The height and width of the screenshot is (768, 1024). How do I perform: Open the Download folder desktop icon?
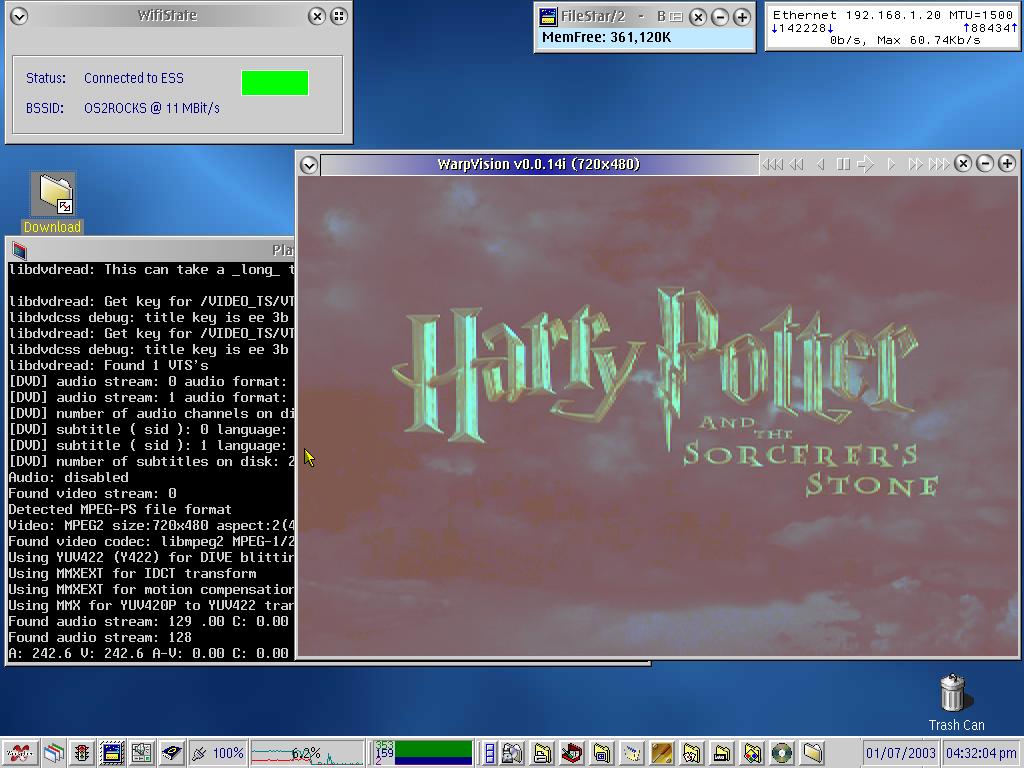pos(52,202)
